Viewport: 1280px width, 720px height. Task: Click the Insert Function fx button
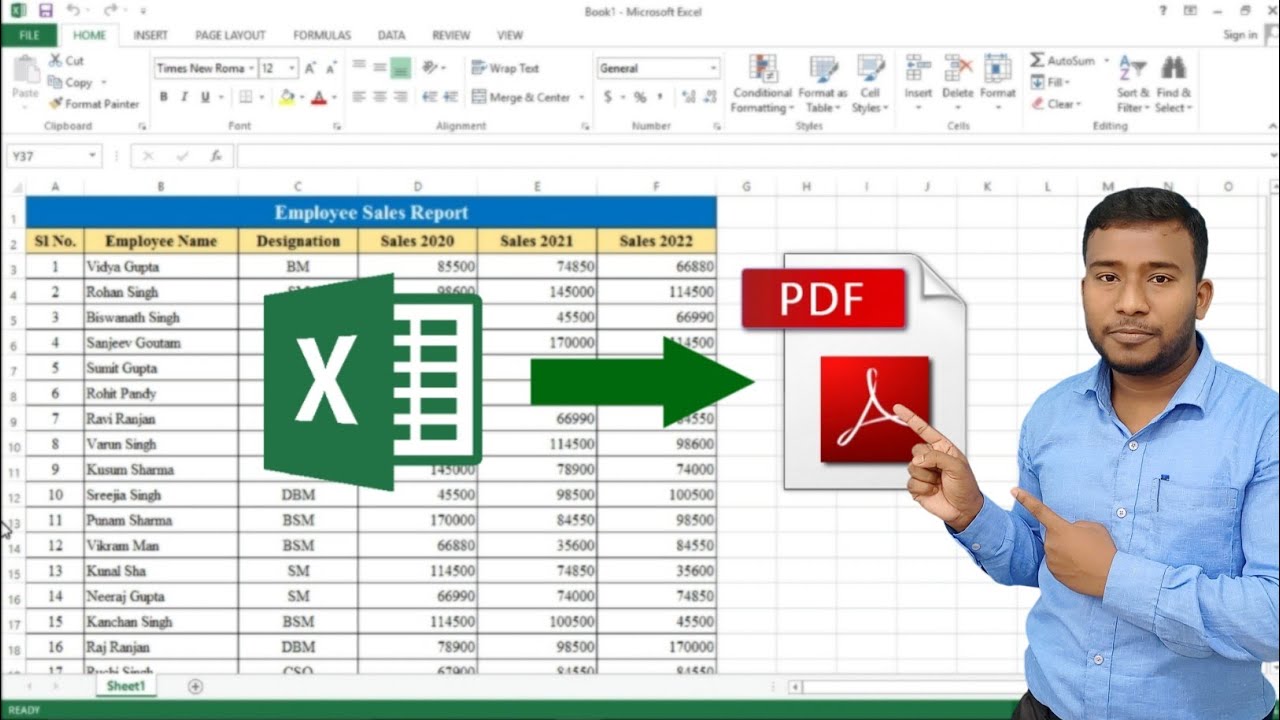coord(215,156)
